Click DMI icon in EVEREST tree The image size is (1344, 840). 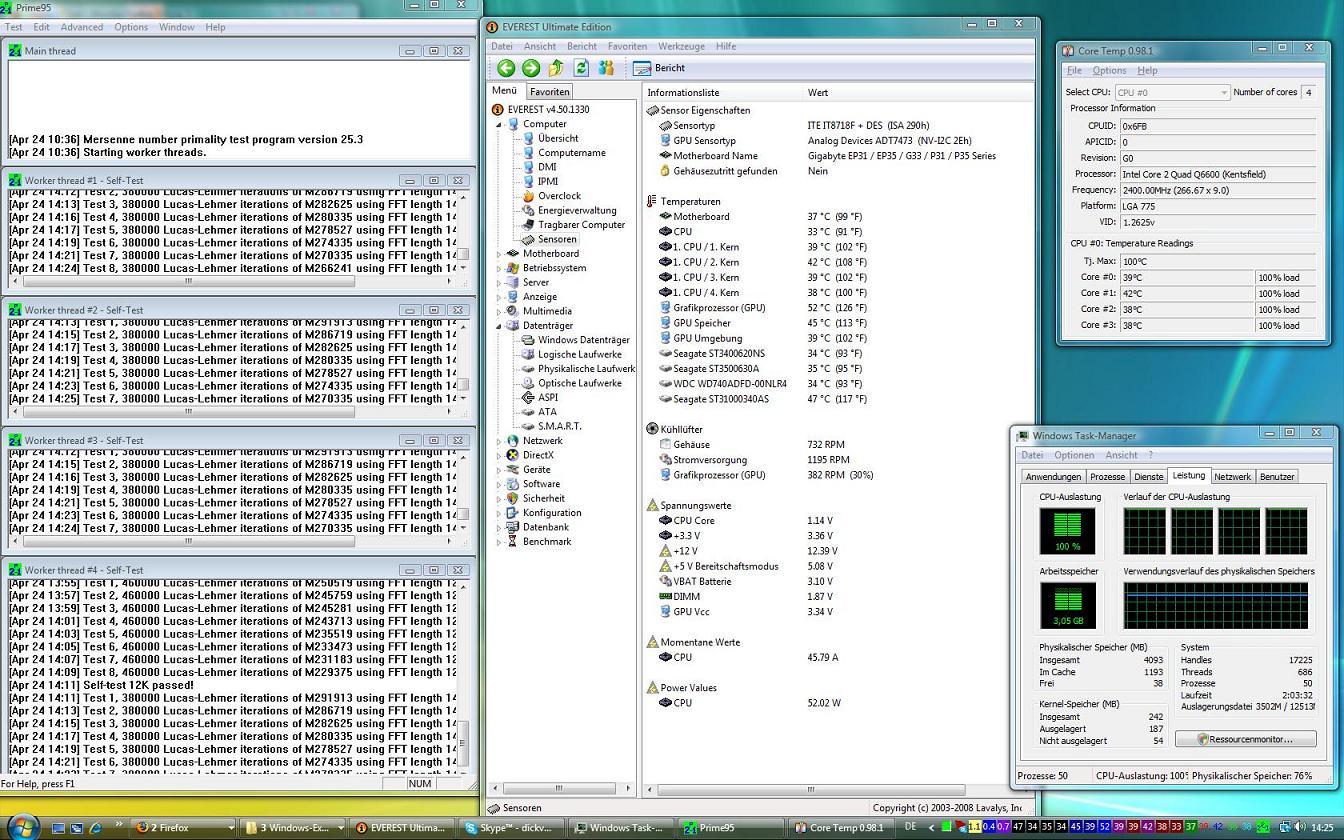point(528,167)
